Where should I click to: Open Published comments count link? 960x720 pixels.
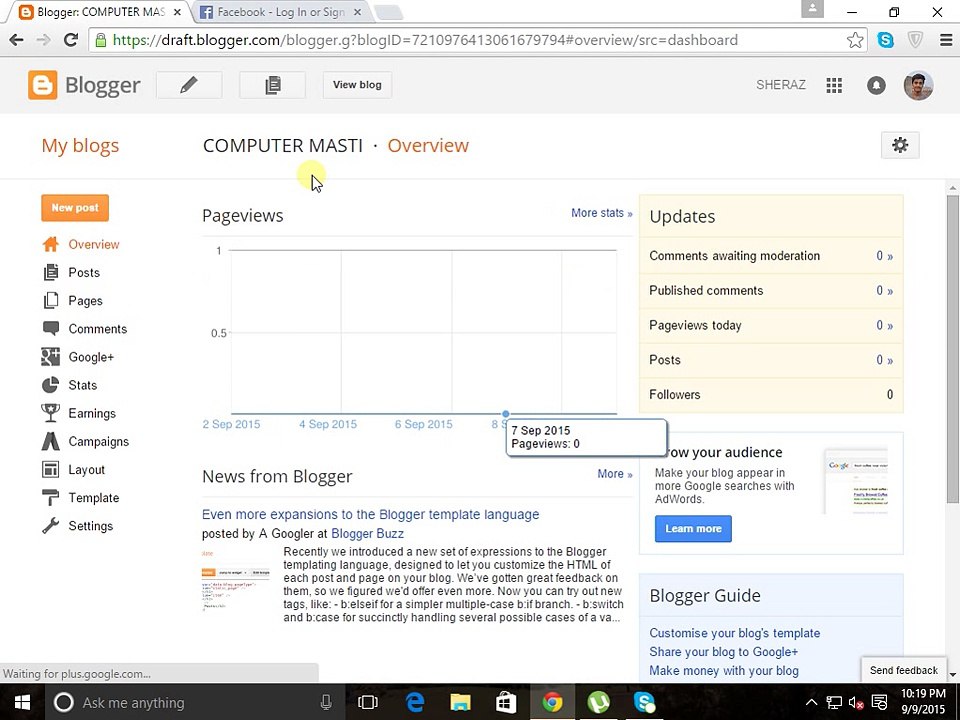point(884,291)
